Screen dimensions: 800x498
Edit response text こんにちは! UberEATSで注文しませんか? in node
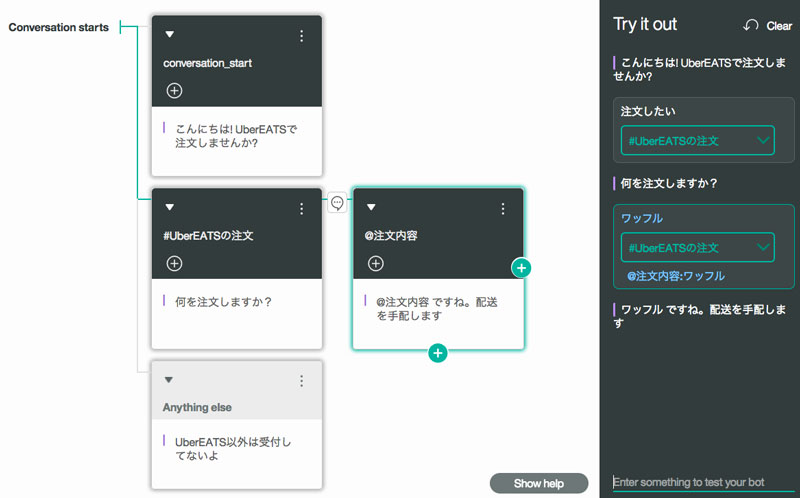tap(236, 136)
